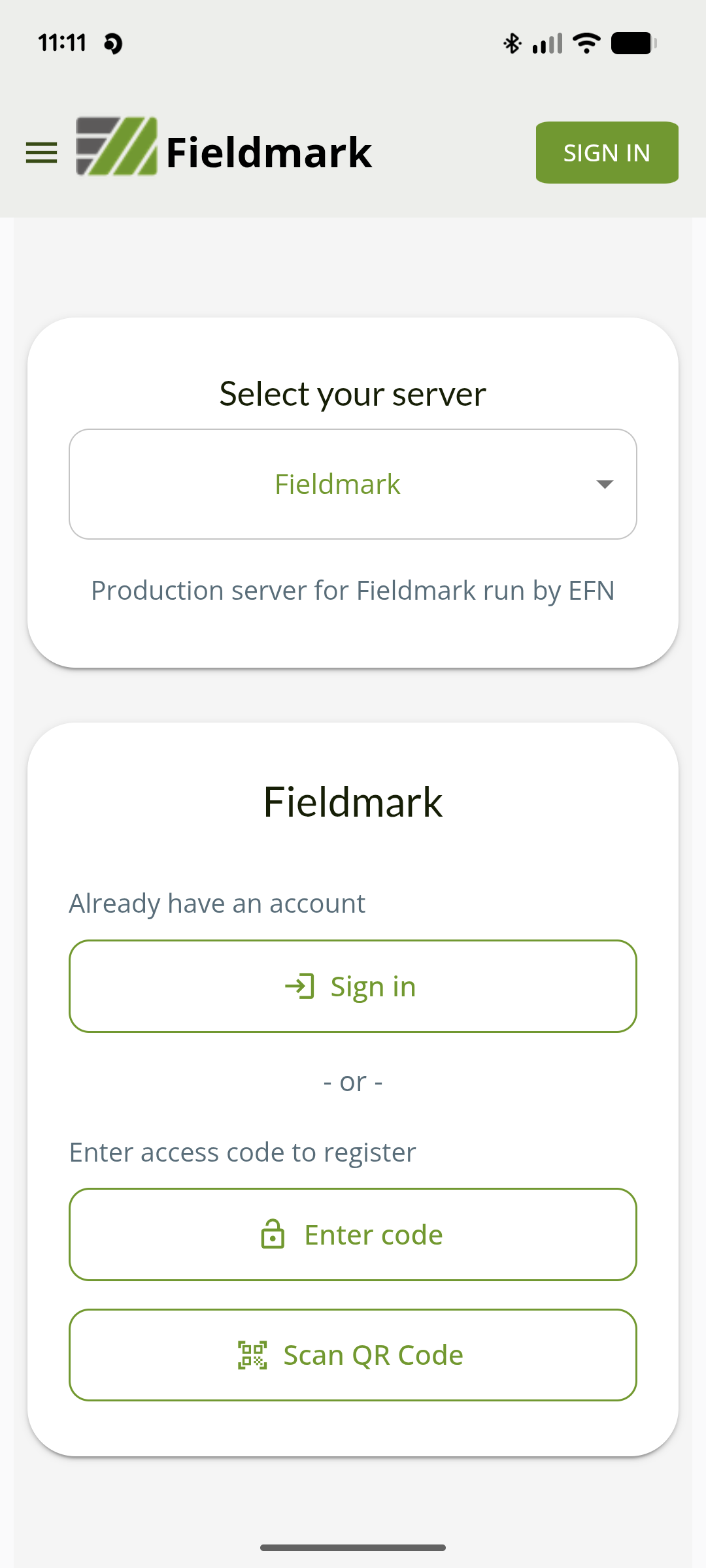Open the hamburger navigation menu
This screenshot has width=706, height=1568.
(x=41, y=153)
